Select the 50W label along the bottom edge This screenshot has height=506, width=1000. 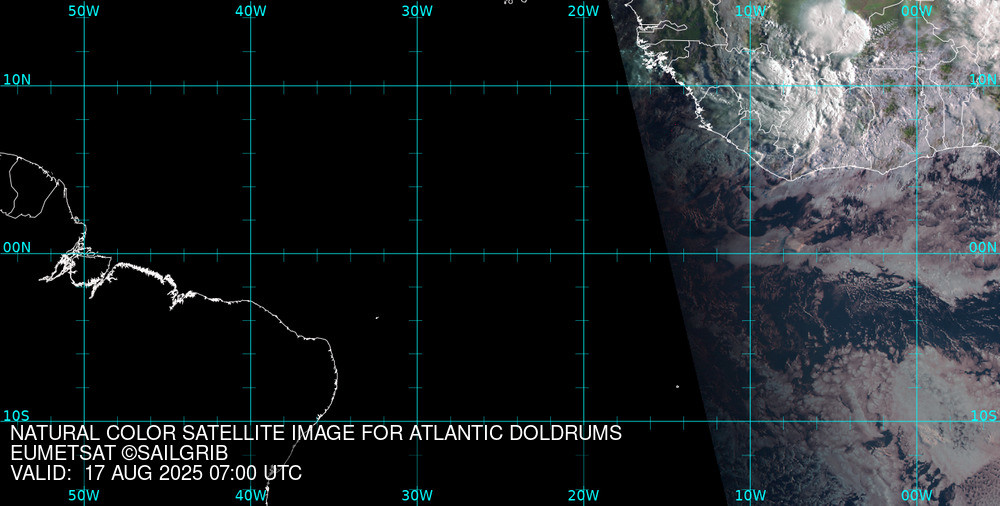point(84,495)
